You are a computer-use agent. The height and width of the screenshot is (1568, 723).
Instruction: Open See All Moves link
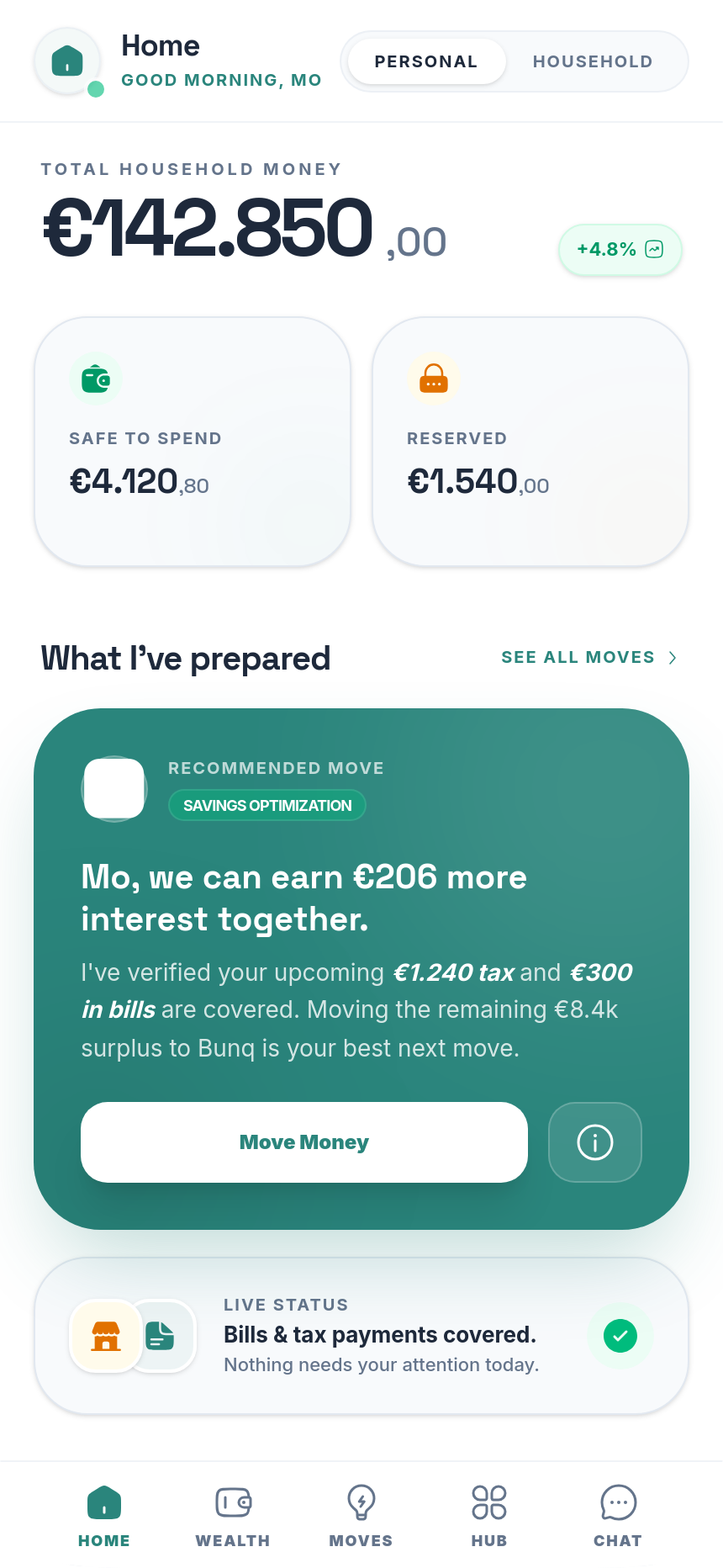click(578, 658)
